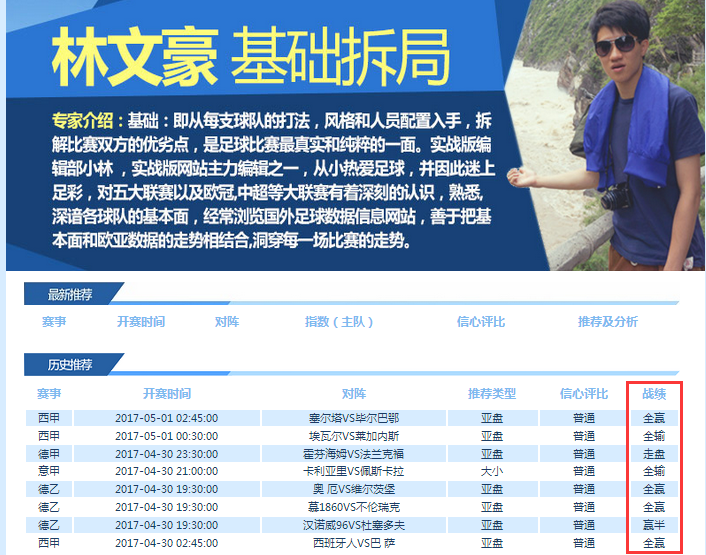Click the 战绩 column header
The width and height of the screenshot is (706, 555).
pyautogui.click(x=654, y=393)
